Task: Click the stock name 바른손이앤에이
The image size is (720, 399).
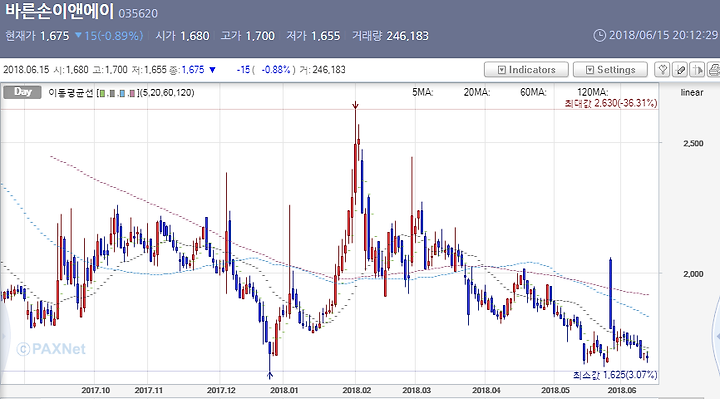Action: coord(59,11)
